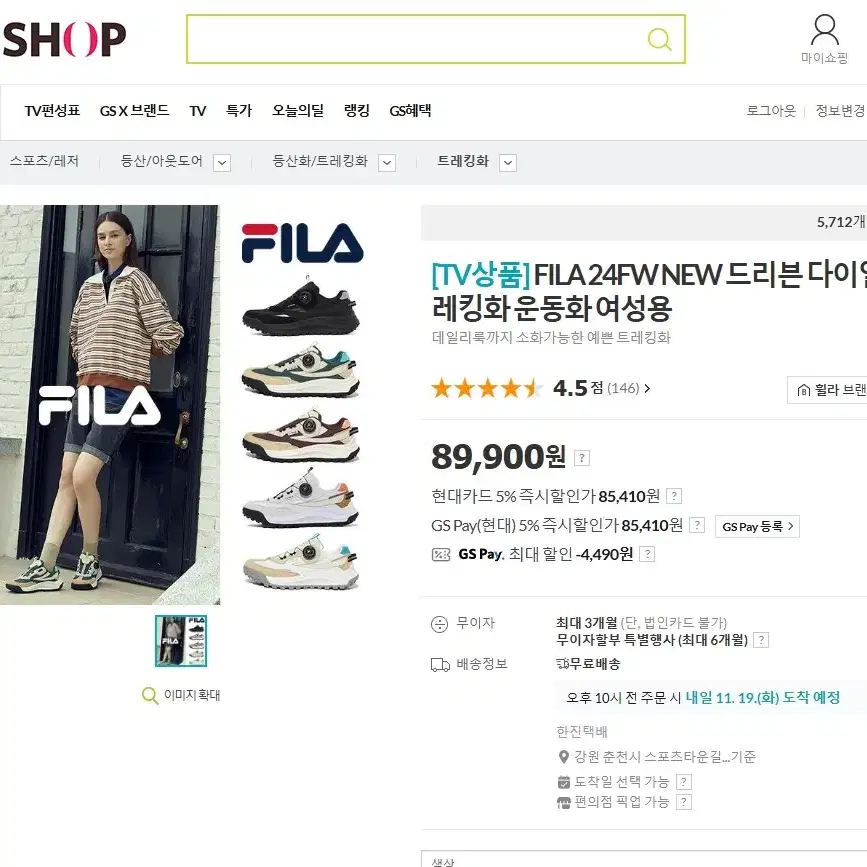Click the GS Pay 등록 button
The width and height of the screenshot is (867, 867).
758,526
